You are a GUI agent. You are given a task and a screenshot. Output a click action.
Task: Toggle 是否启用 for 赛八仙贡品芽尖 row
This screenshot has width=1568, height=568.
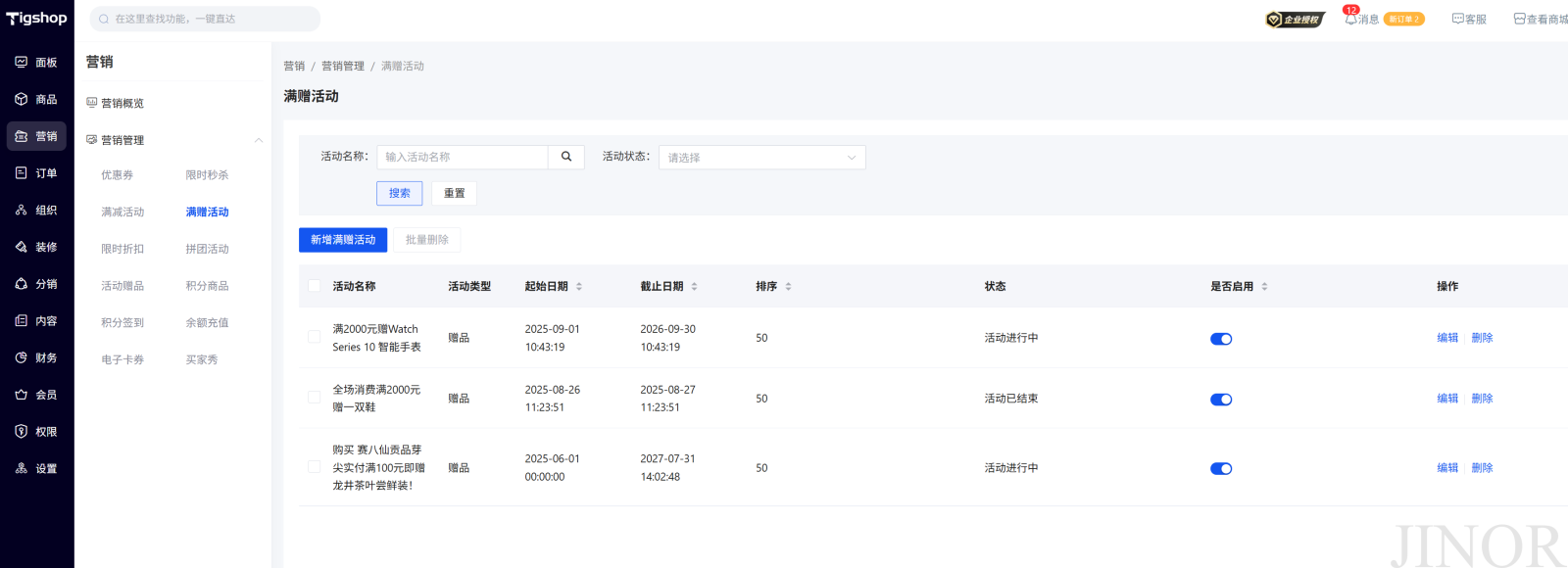1221,469
